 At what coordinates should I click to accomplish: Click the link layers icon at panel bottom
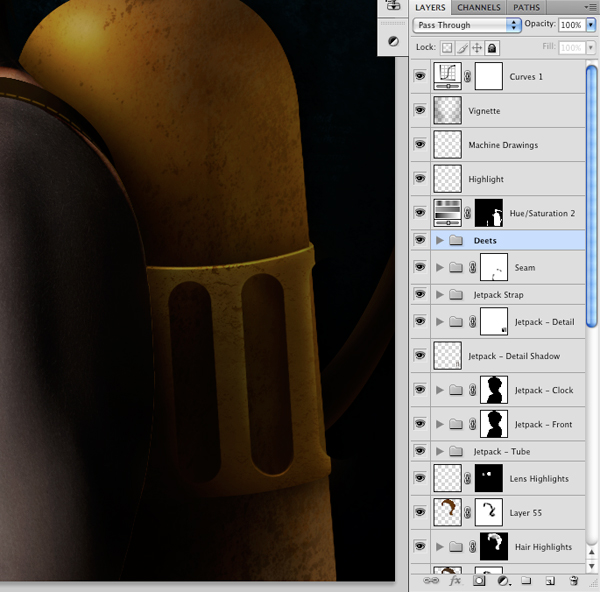[431, 581]
